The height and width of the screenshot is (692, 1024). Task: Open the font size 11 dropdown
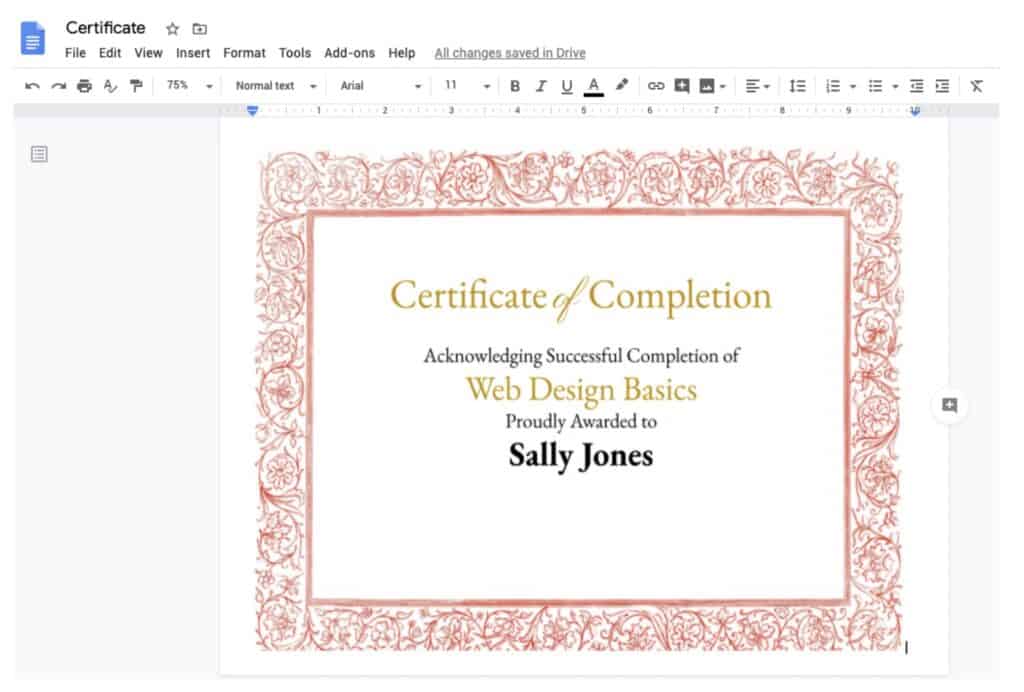467,86
